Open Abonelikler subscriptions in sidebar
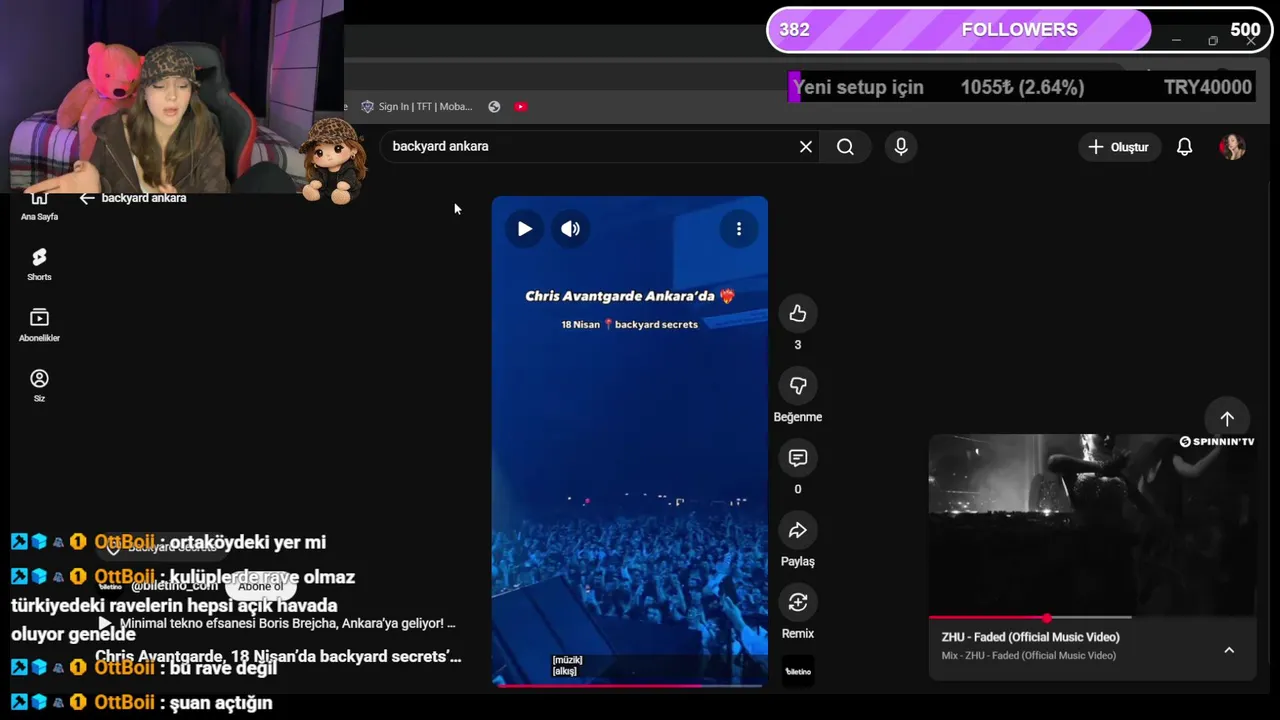 pos(39,325)
